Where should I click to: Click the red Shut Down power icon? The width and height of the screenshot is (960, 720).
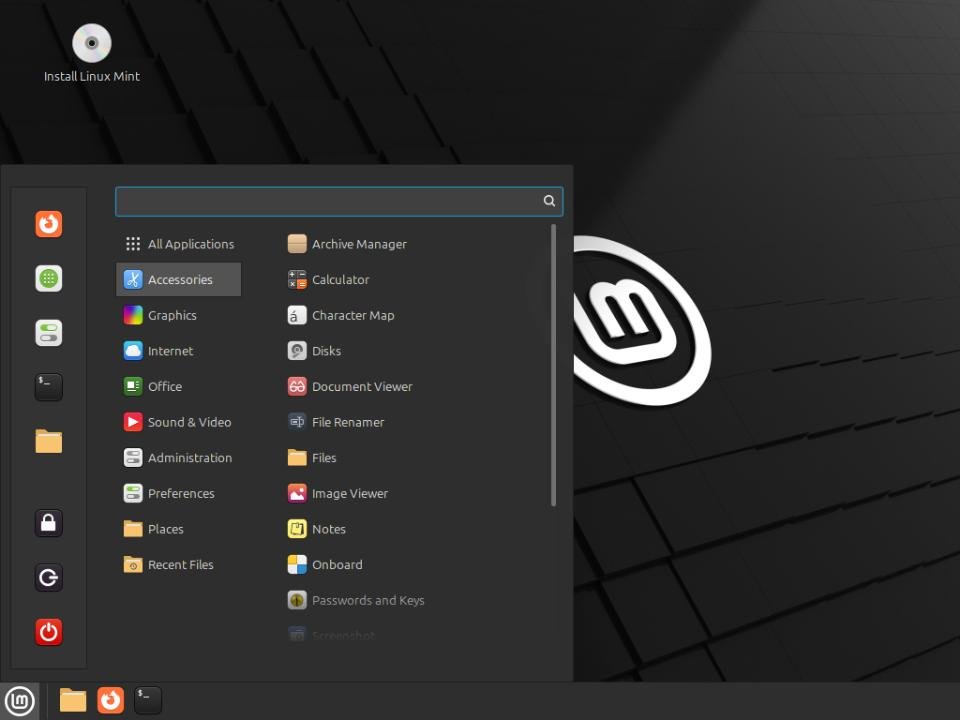(48, 632)
